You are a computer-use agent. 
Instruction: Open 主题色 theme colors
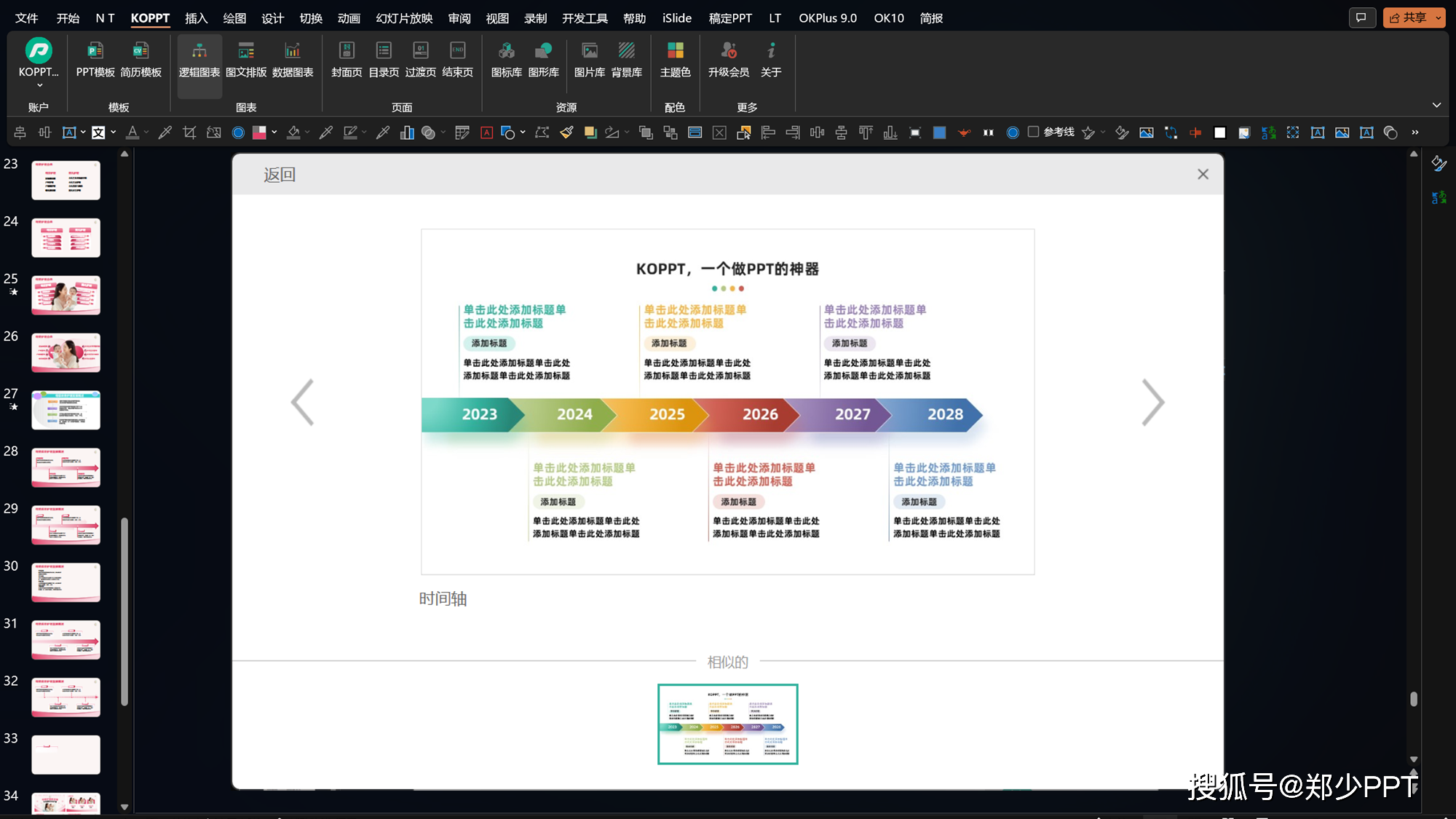click(x=676, y=58)
